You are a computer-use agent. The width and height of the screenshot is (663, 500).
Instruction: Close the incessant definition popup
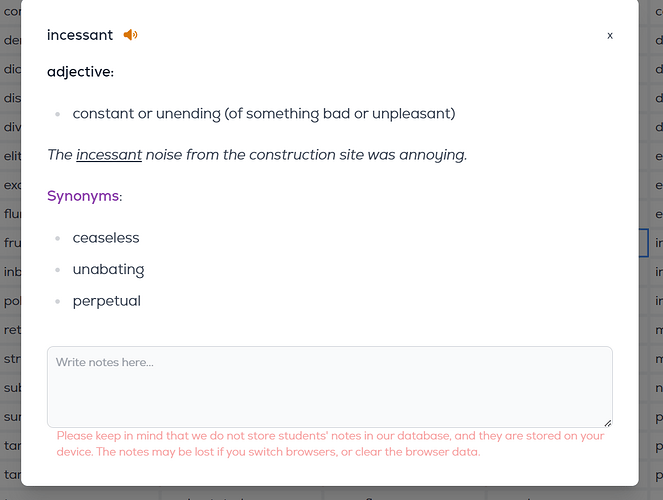click(610, 36)
